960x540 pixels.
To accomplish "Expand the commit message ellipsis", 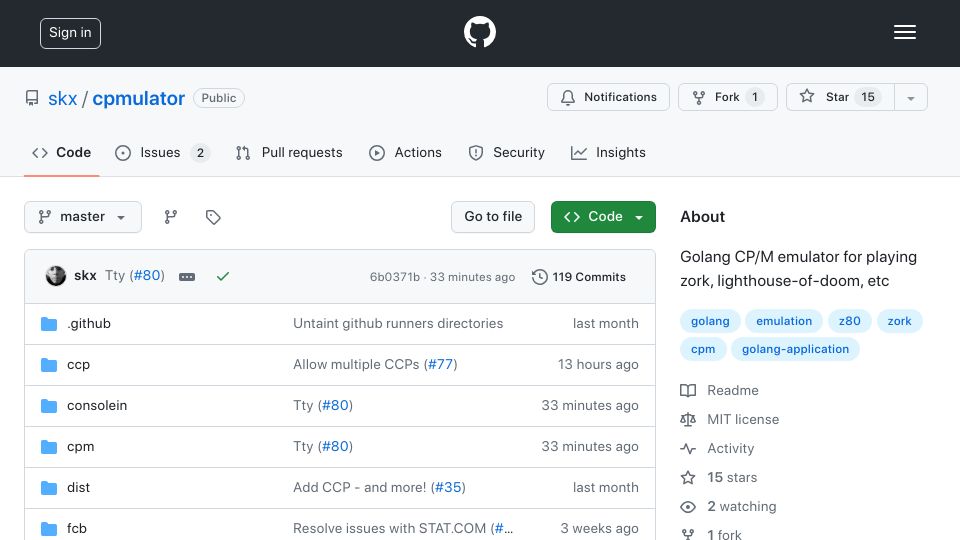I will click(x=187, y=277).
